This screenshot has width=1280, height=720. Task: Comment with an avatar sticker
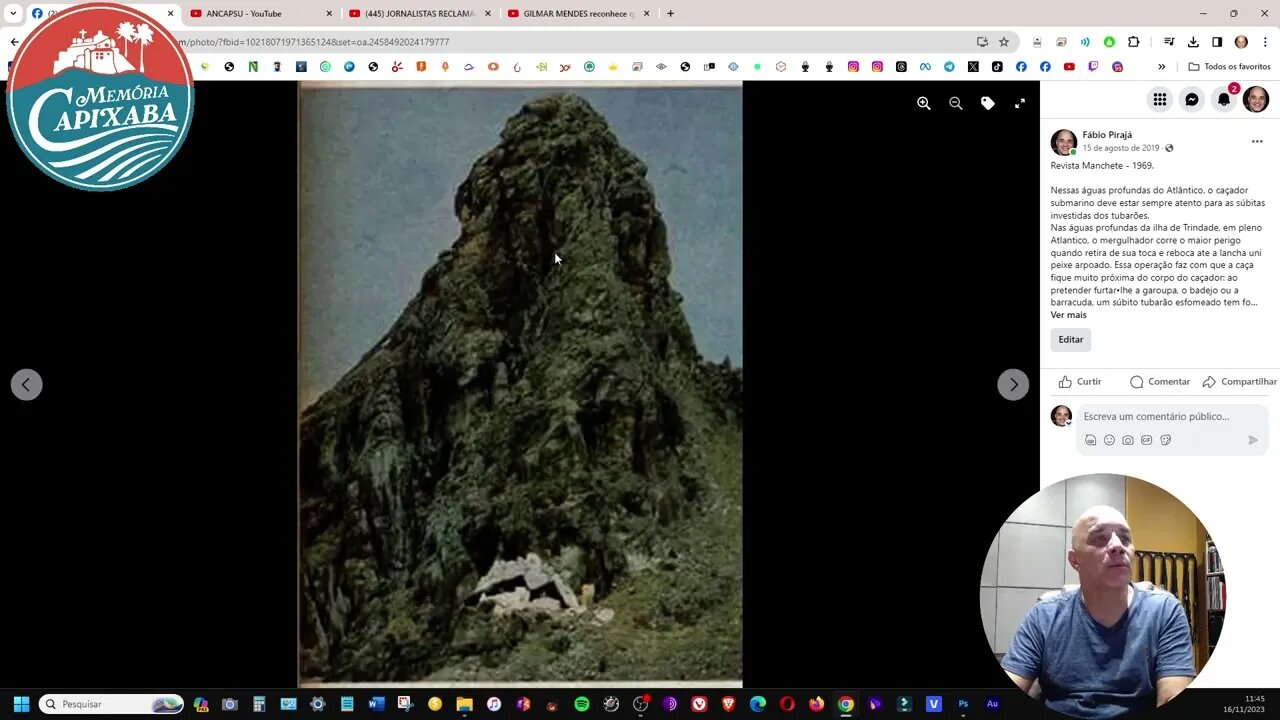pos(1090,440)
